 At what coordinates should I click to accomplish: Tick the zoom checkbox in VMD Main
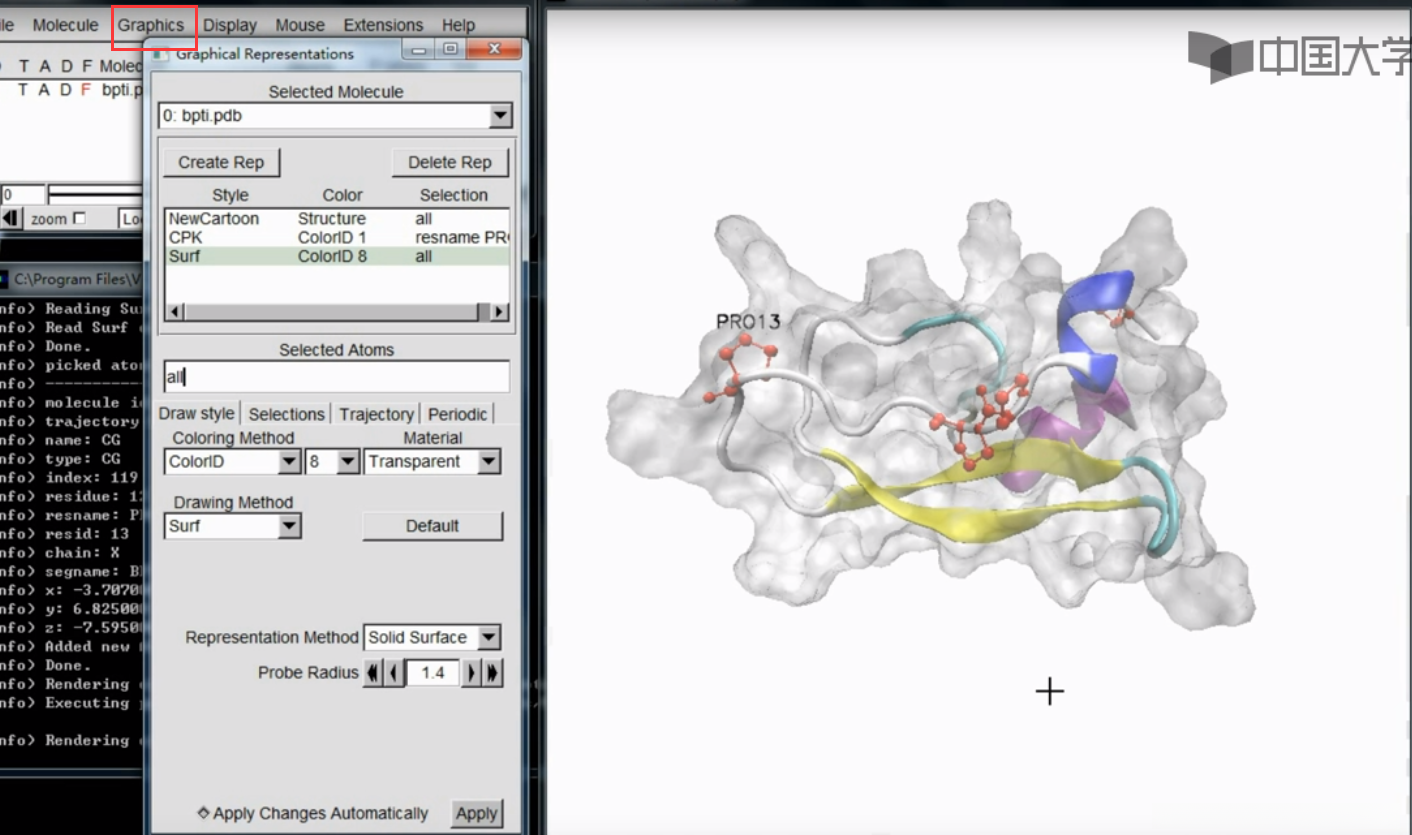click(x=80, y=218)
